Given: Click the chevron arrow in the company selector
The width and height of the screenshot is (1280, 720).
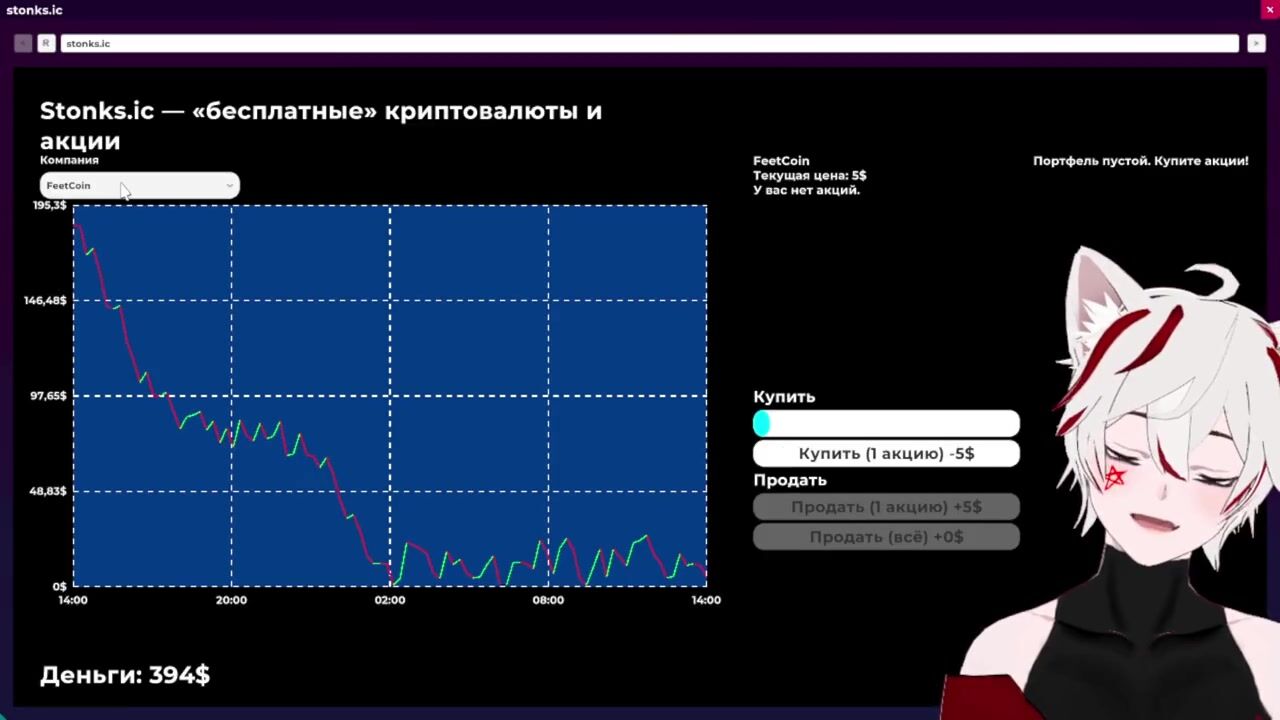Looking at the screenshot, I should pos(229,185).
